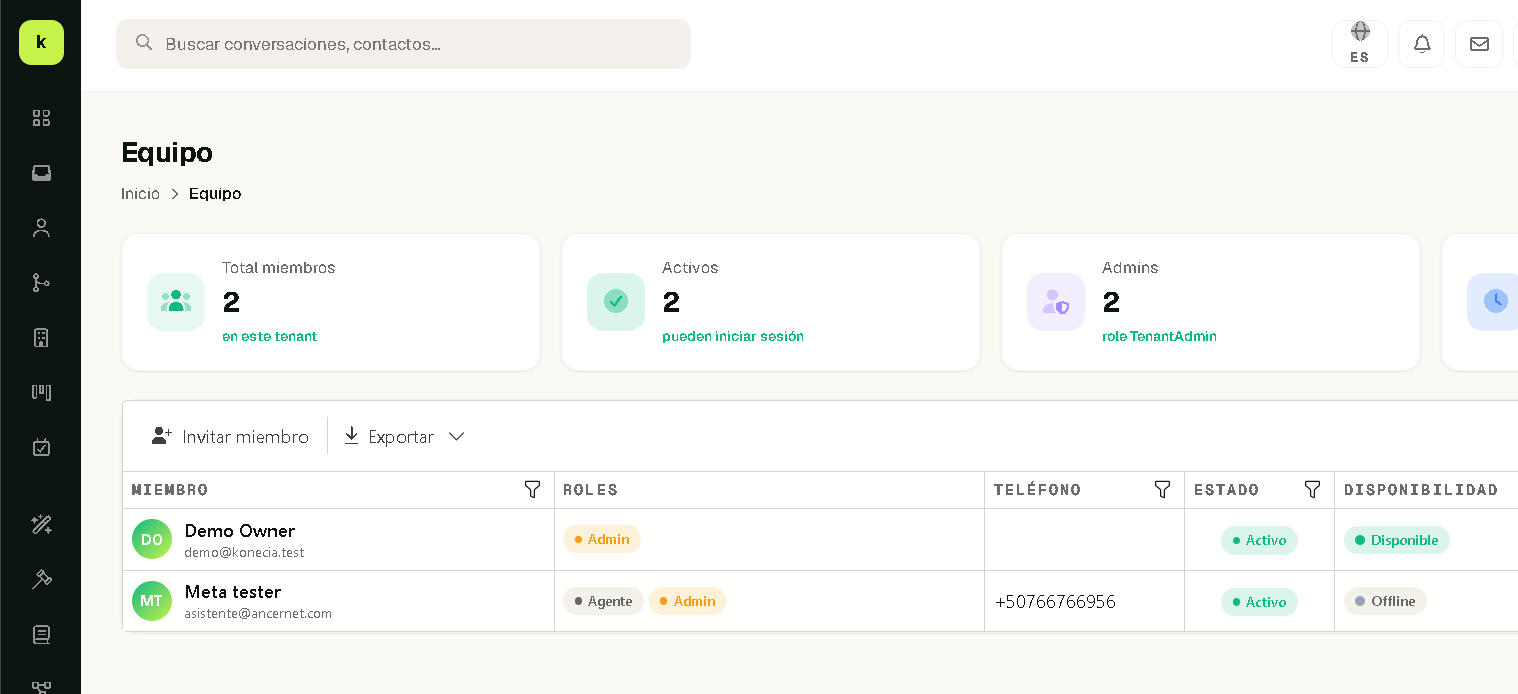Click Activo status in Meta tester row
Viewport: 1518px width, 694px height.
(1259, 602)
